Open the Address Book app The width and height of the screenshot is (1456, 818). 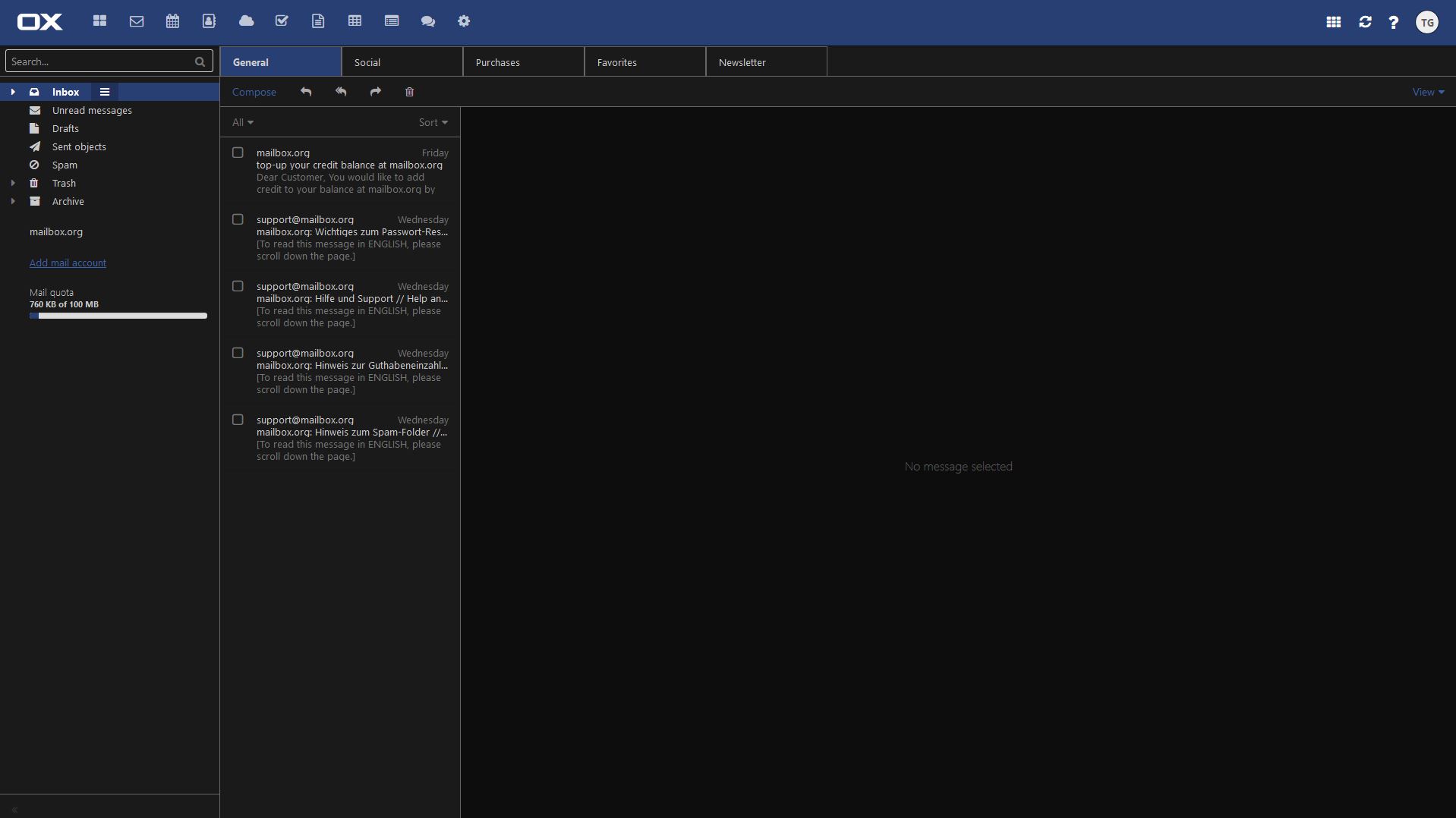pyautogui.click(x=209, y=21)
